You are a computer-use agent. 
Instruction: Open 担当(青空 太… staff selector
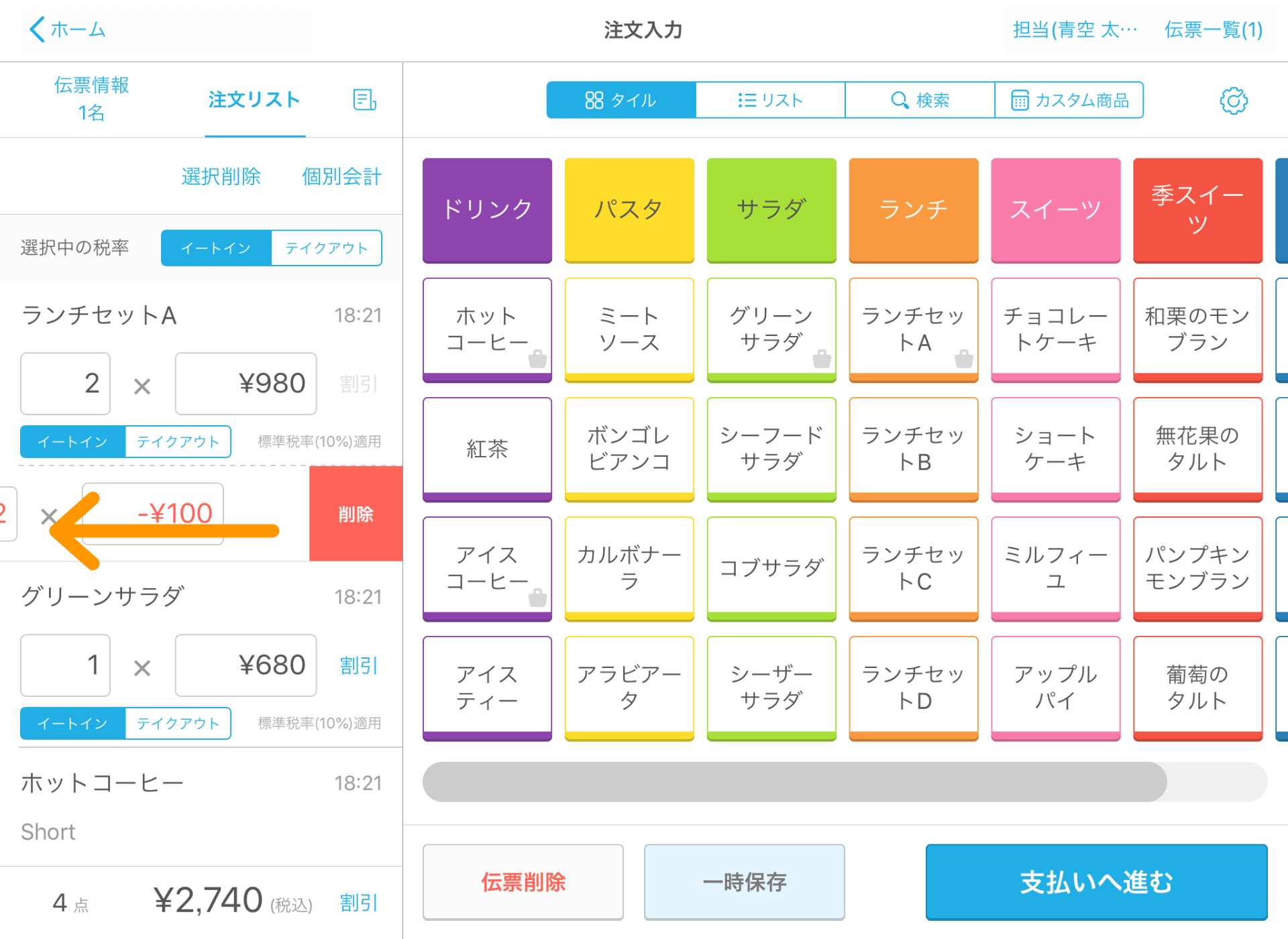[x=1075, y=30]
